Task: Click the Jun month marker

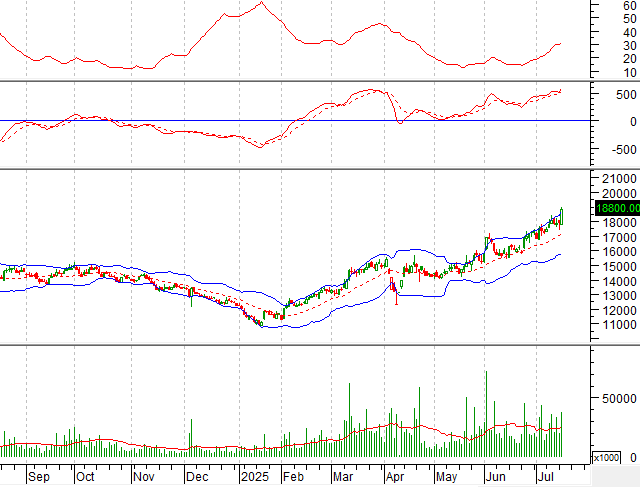Action: pos(494,478)
